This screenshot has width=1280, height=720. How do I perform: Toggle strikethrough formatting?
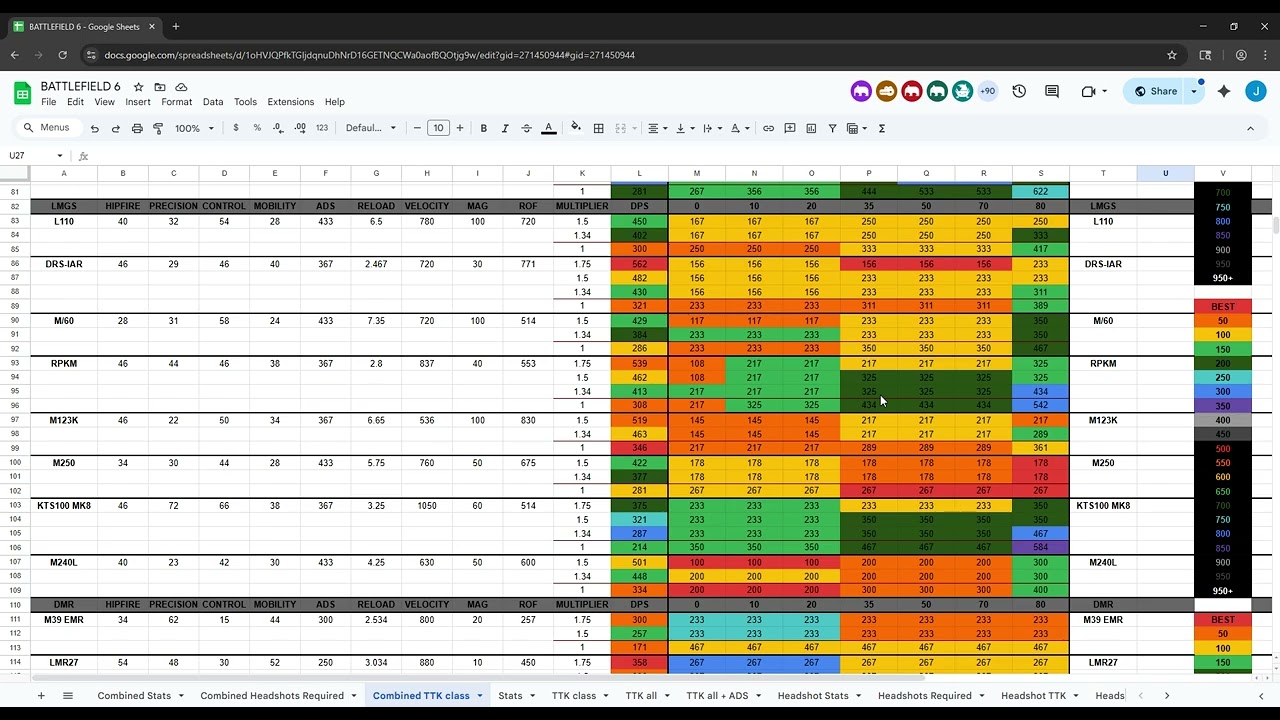527,128
